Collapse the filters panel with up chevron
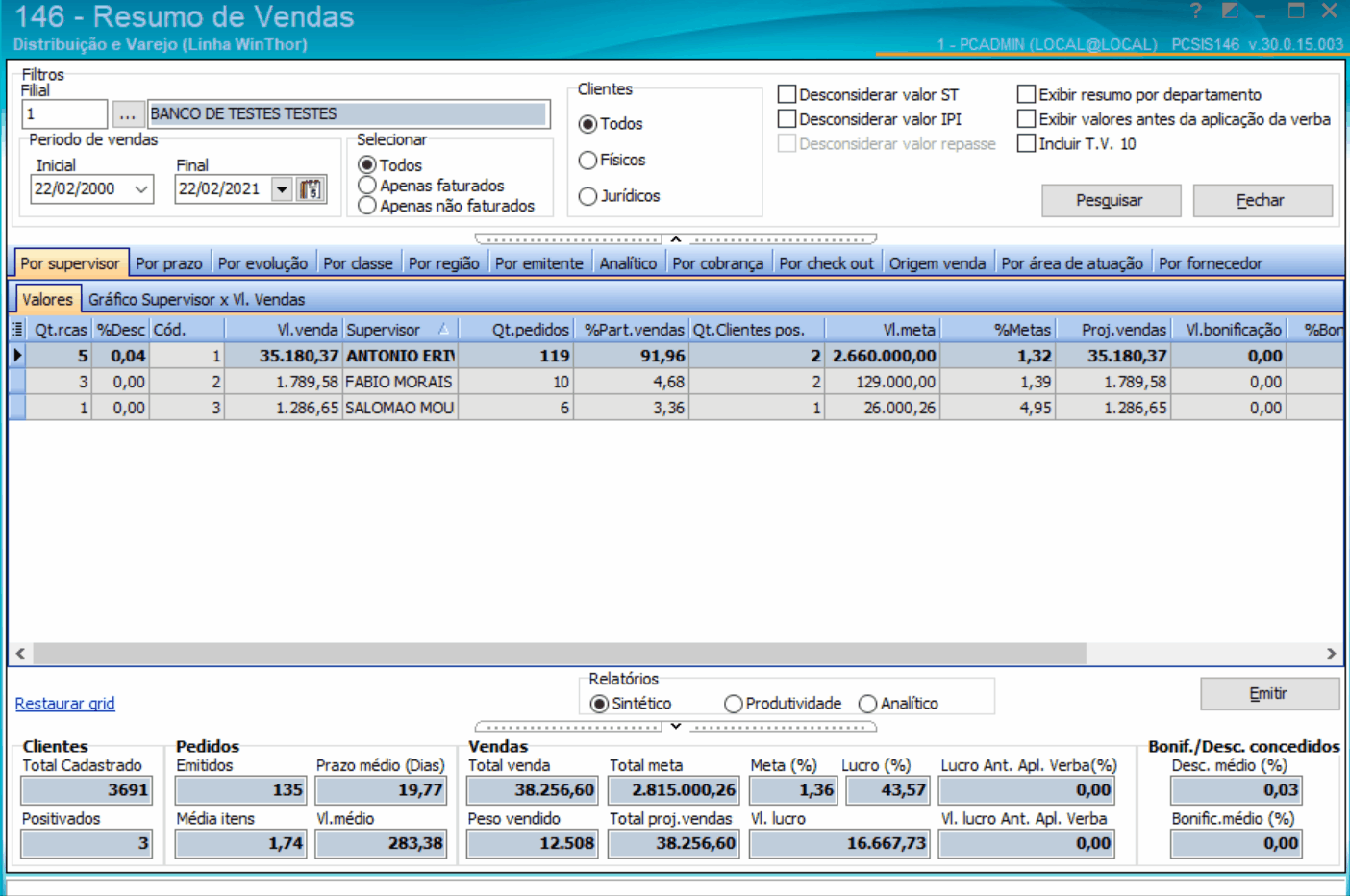 (676, 238)
